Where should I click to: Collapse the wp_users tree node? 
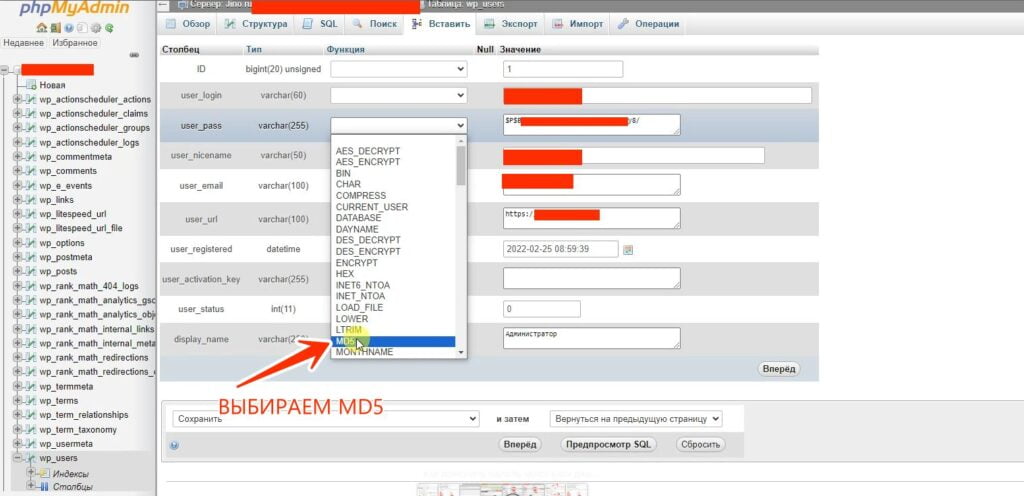point(17,459)
